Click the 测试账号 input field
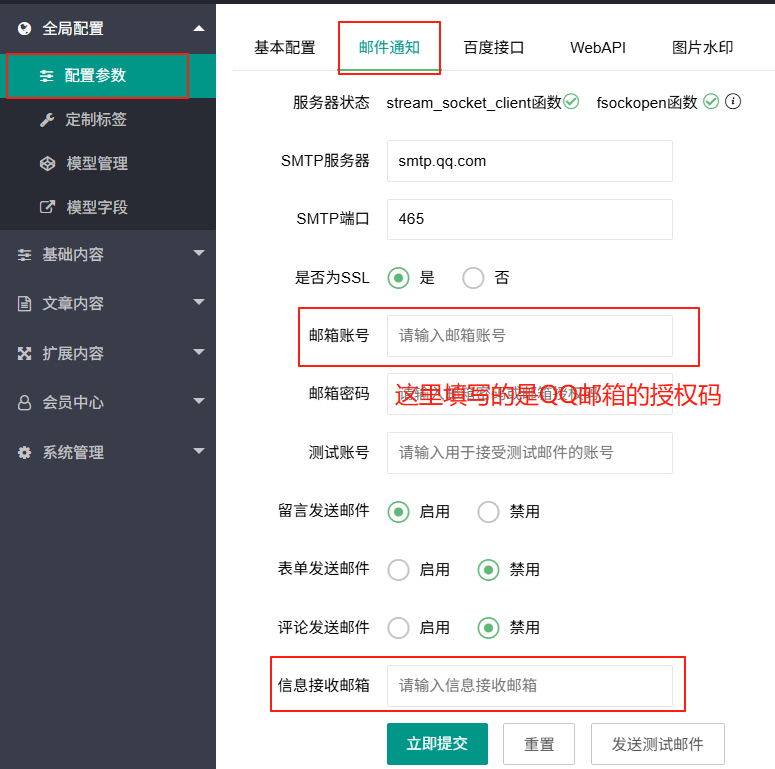Screen dimensions: 775x769 pyautogui.click(x=529, y=453)
